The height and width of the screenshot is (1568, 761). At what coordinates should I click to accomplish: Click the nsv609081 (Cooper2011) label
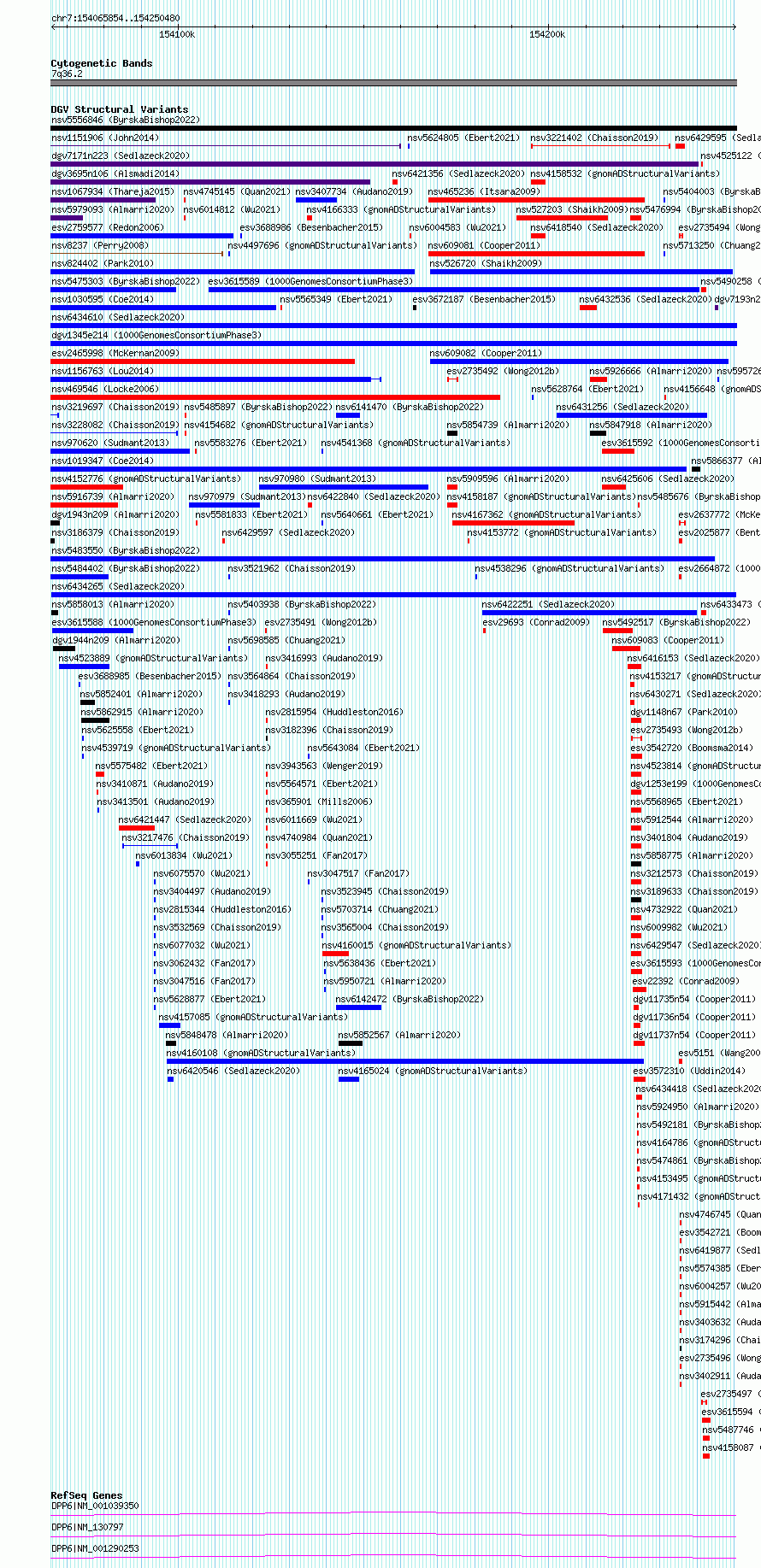coord(484,245)
